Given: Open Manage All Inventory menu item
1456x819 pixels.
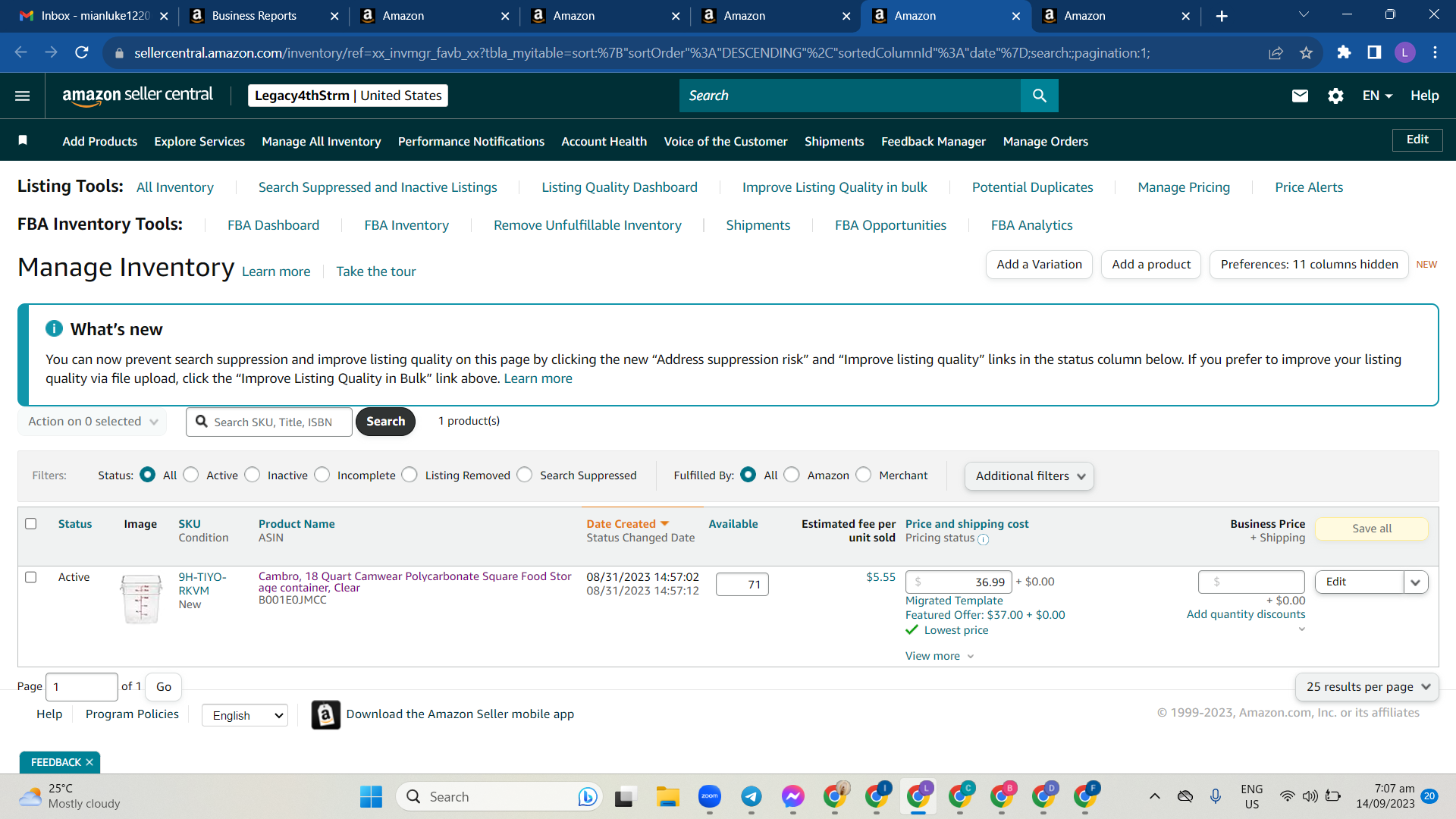Looking at the screenshot, I should 322,141.
